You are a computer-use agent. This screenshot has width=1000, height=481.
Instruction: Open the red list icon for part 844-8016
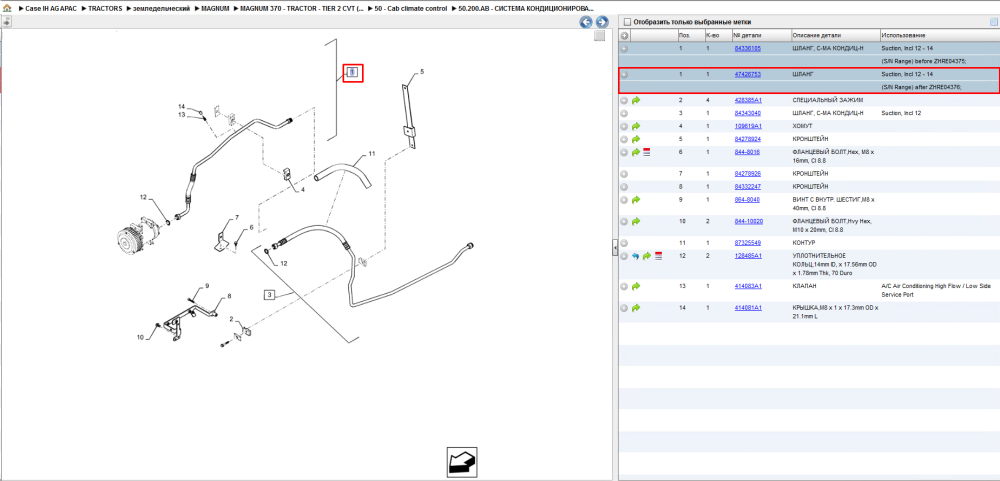[x=647, y=152]
